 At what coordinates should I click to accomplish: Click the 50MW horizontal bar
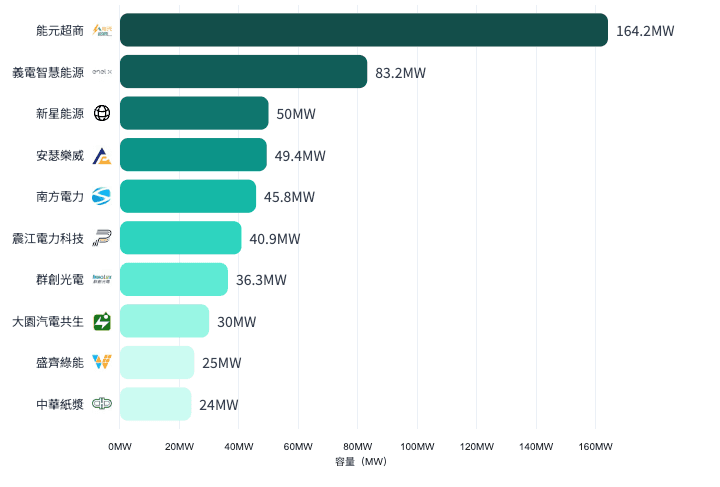tap(194, 113)
